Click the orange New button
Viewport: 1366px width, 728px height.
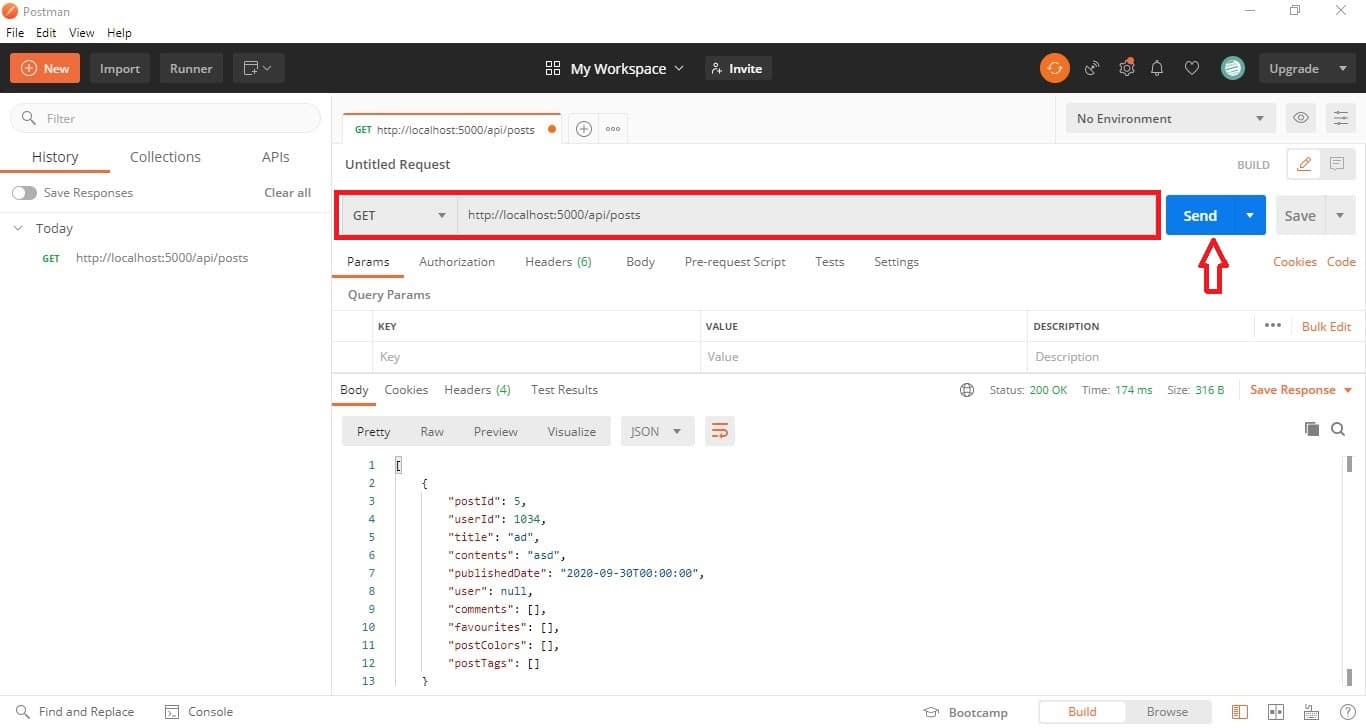tap(45, 68)
